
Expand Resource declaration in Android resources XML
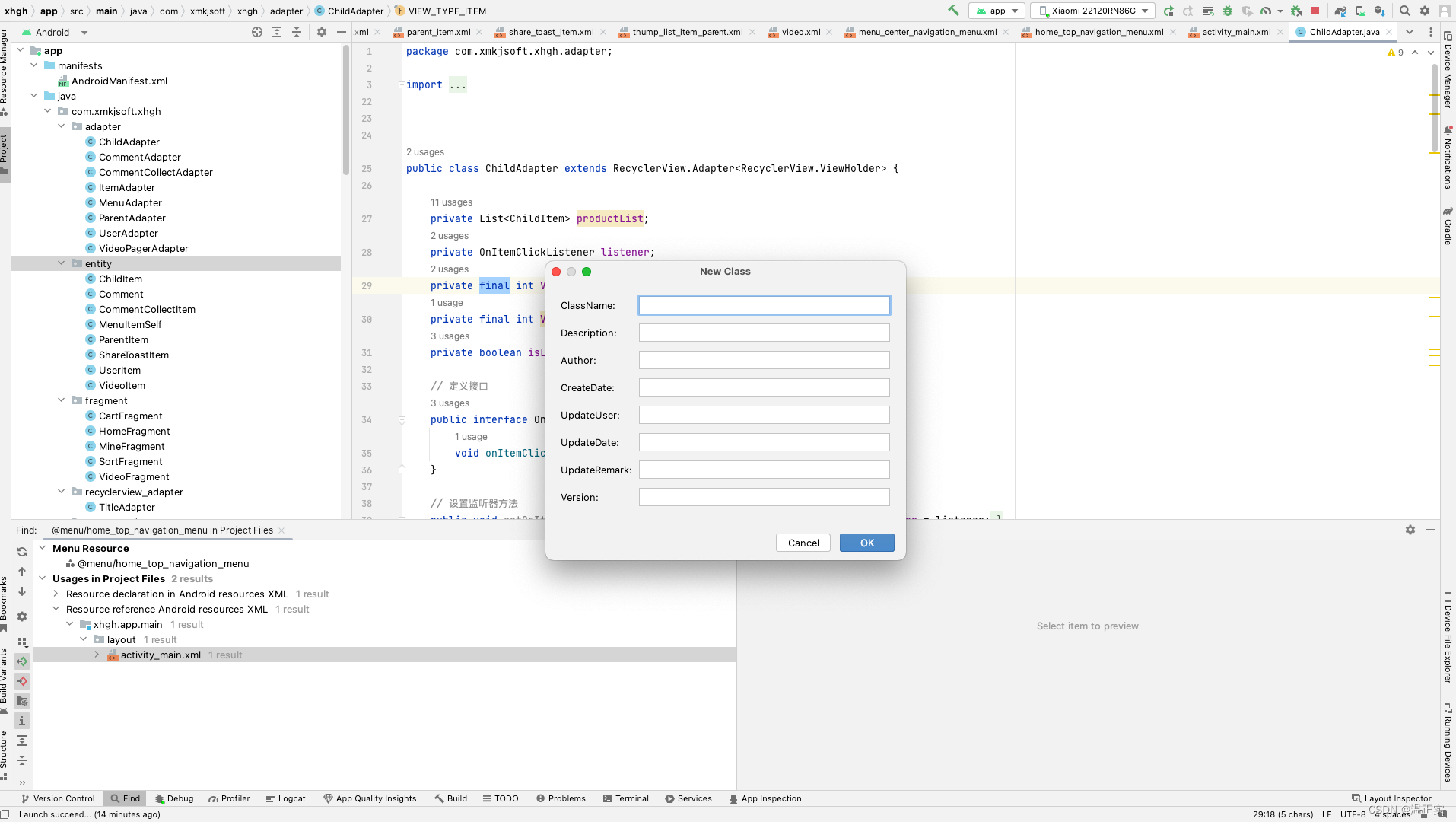[x=56, y=594]
